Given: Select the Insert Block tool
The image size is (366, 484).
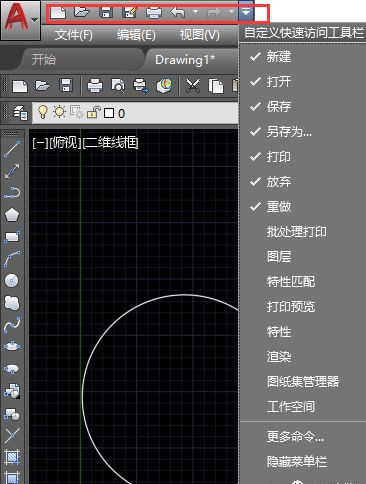Looking at the screenshot, I should (12, 391).
